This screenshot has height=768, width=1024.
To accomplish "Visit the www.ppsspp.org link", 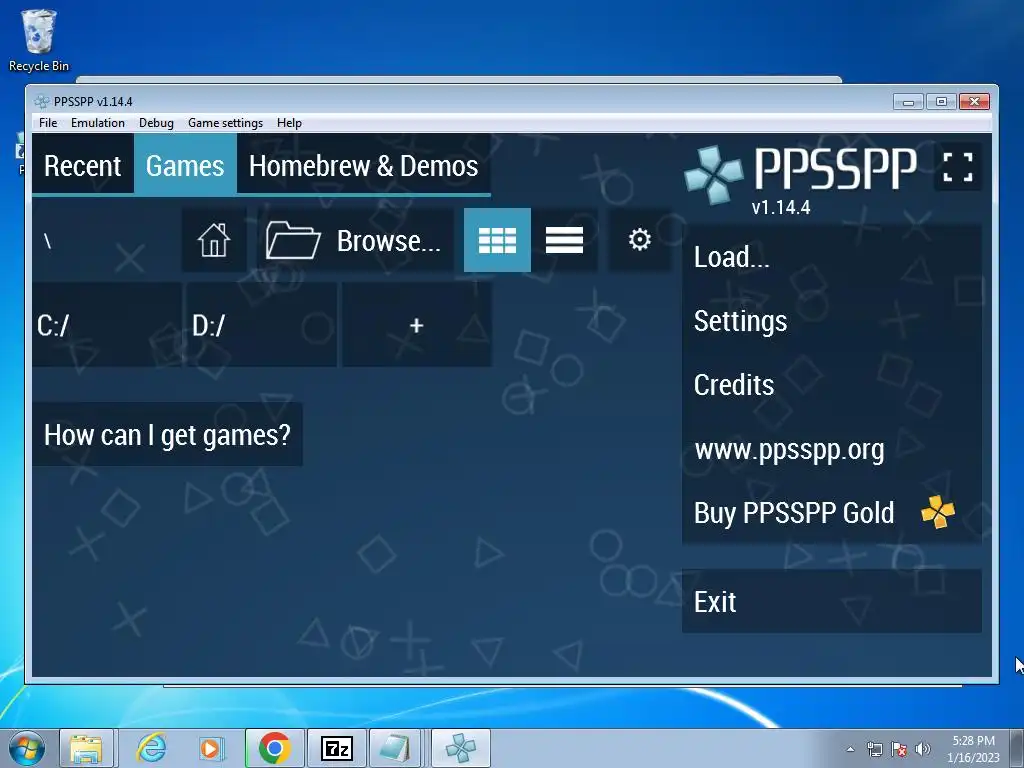I will point(831,449).
